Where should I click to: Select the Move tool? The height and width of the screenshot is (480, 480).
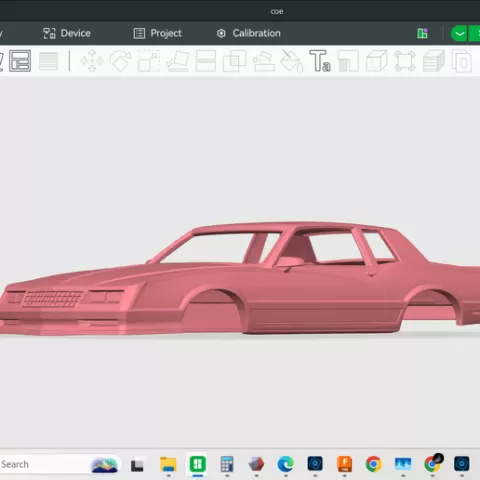tap(92, 61)
